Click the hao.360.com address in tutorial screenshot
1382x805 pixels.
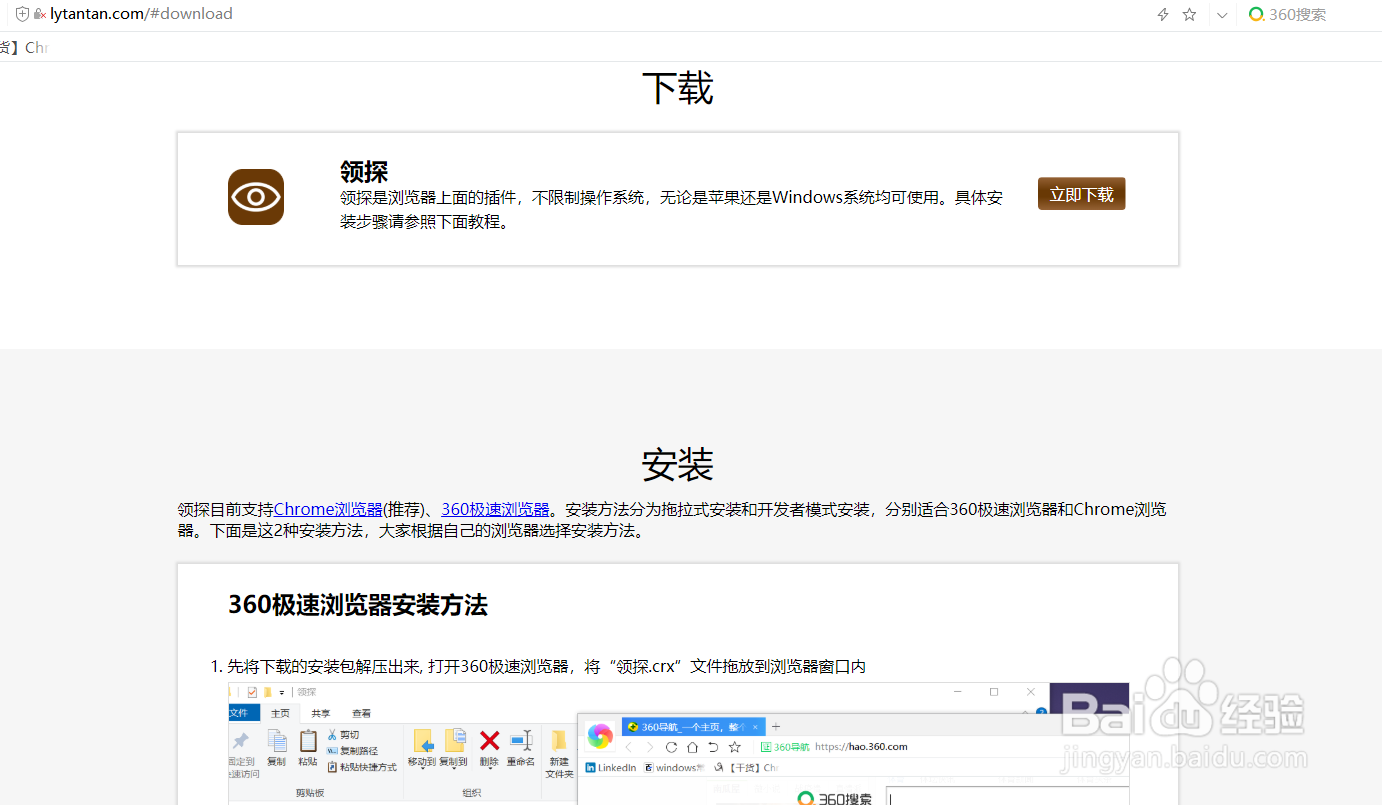click(861, 746)
